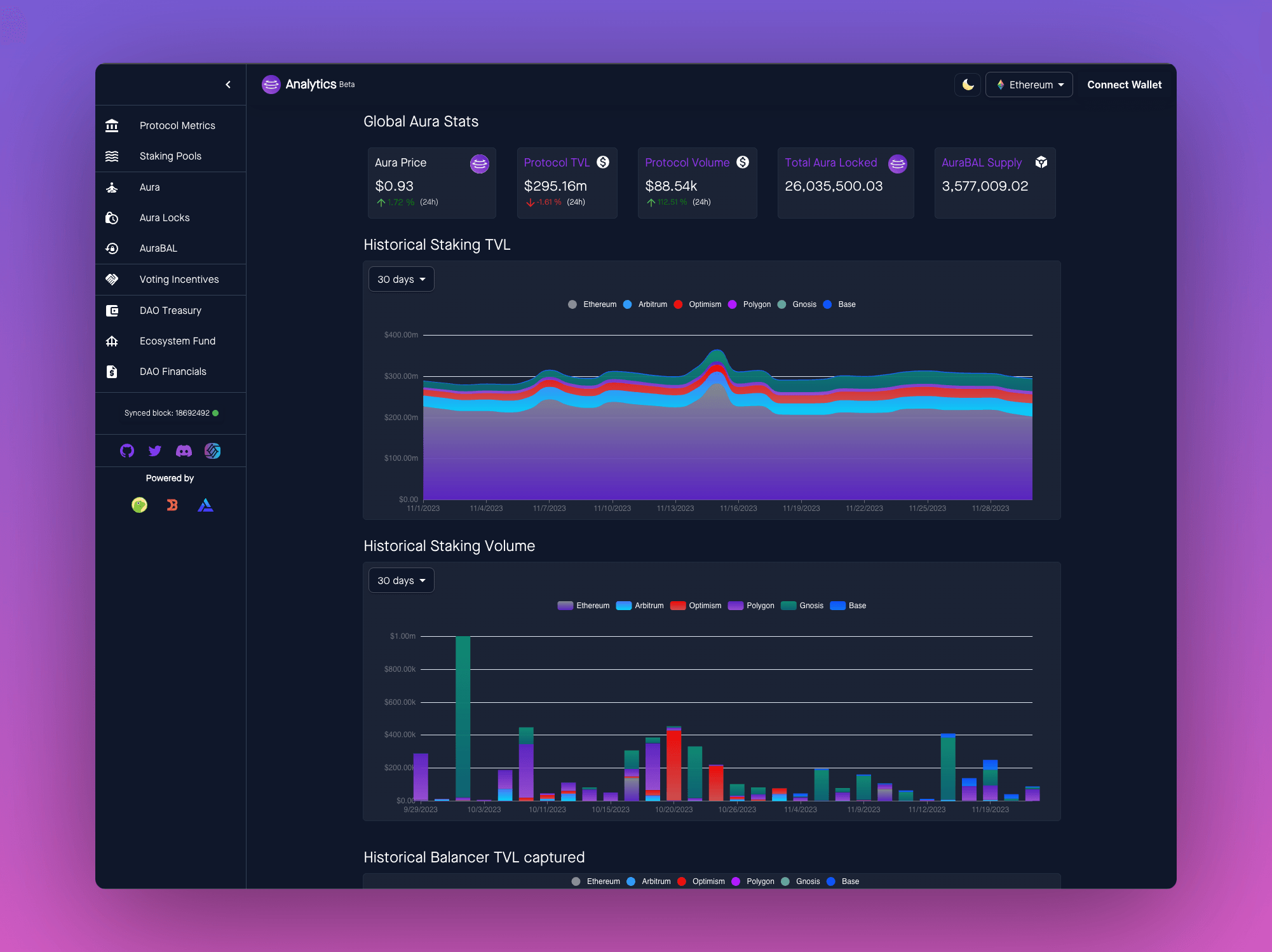Click the Balancer logo under Powered by
This screenshot has width=1272, height=952.
click(x=172, y=505)
